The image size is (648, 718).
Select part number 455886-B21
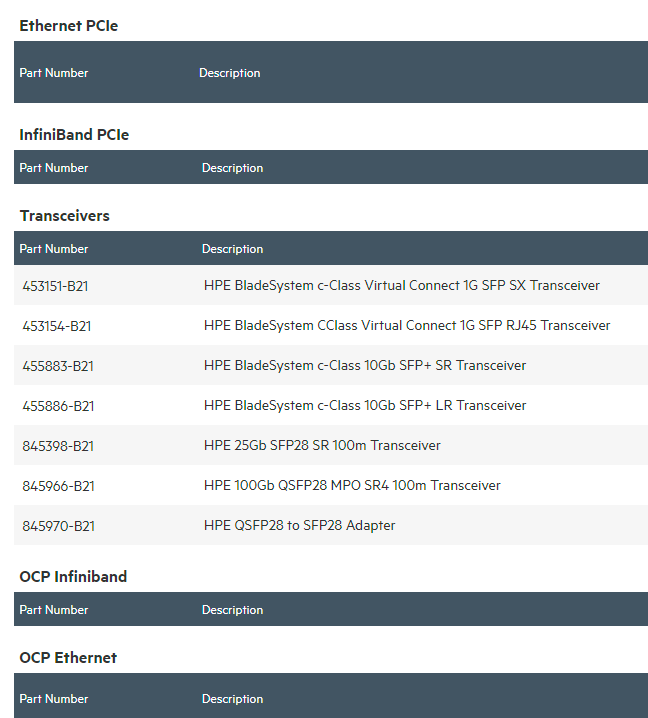coord(58,406)
